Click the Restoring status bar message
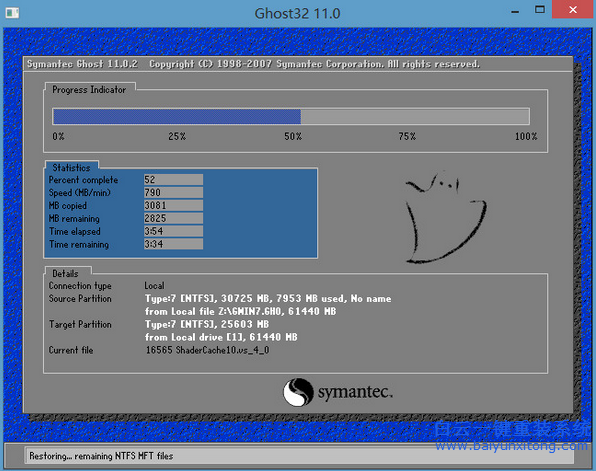The image size is (596, 471). coord(101,456)
